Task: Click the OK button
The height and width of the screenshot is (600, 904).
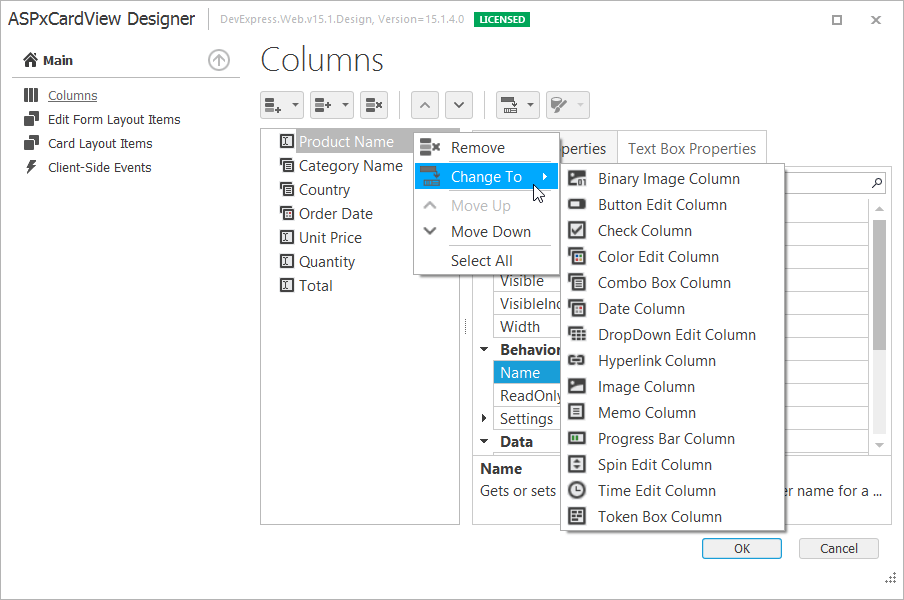Action: click(x=741, y=548)
